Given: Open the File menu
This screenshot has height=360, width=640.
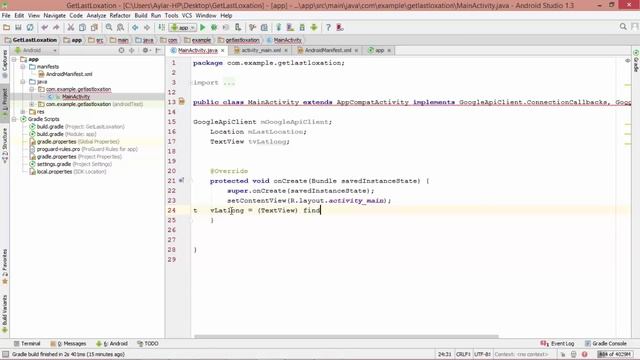Looking at the screenshot, I should pyautogui.click(x=6, y=16).
